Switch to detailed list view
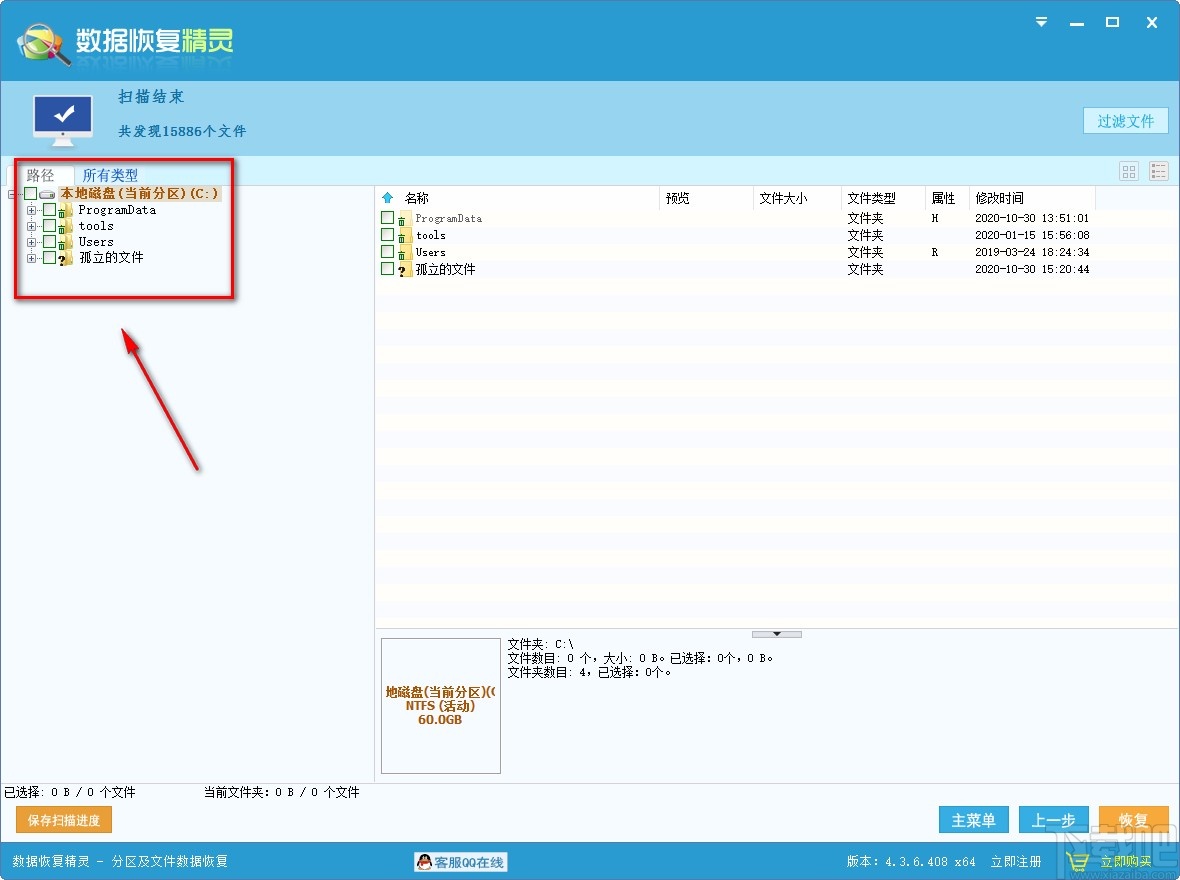1180x880 pixels. click(x=1158, y=171)
